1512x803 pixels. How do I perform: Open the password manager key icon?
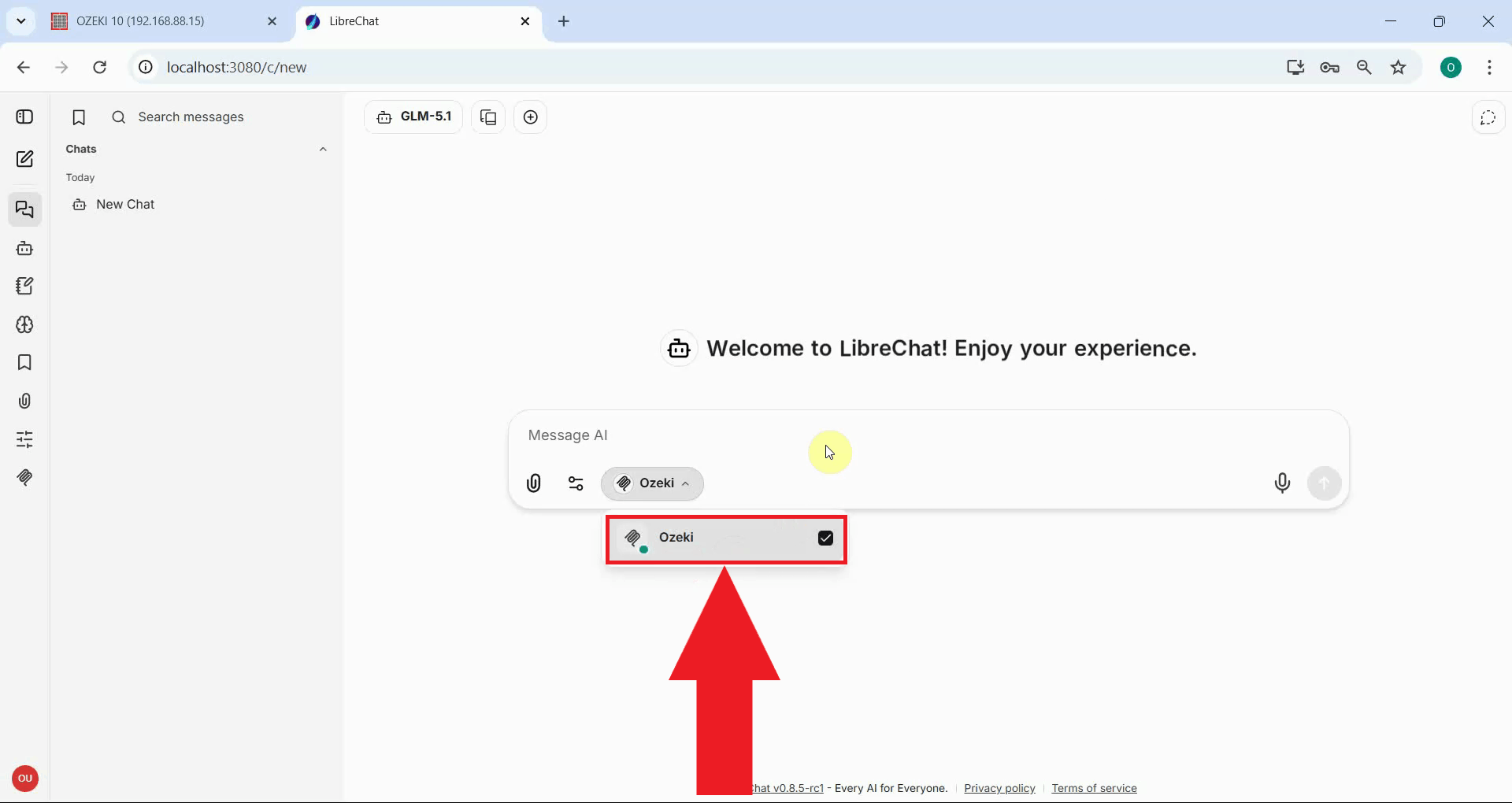click(1330, 68)
